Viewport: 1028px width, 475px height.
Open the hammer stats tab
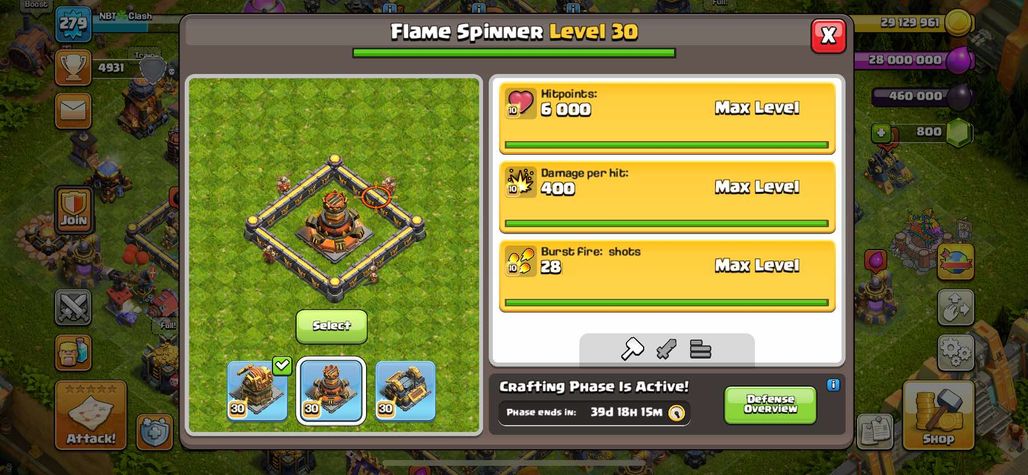click(633, 349)
